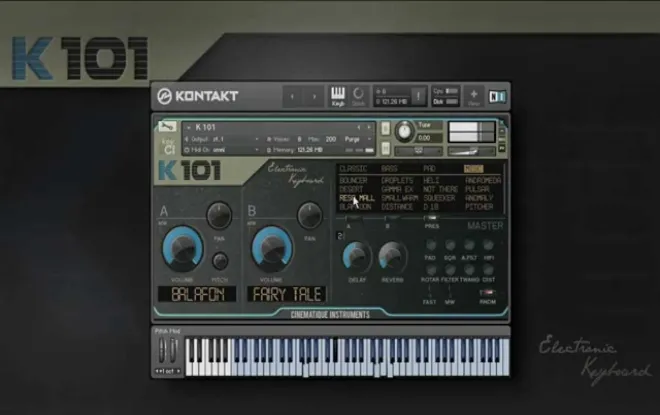This screenshot has width=660, height=415.
Task: Load the DROPLETS preset
Action: click(397, 181)
